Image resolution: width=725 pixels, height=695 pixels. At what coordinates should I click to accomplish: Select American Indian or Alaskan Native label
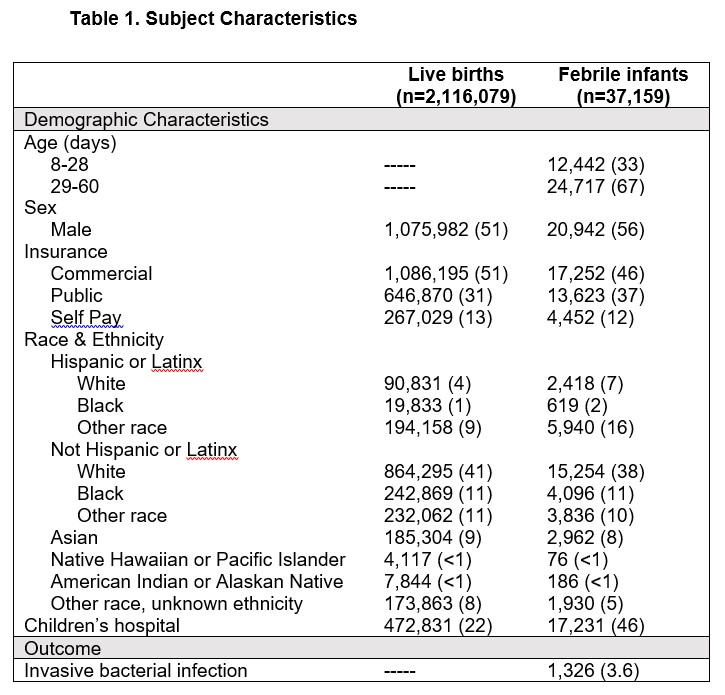click(x=197, y=582)
